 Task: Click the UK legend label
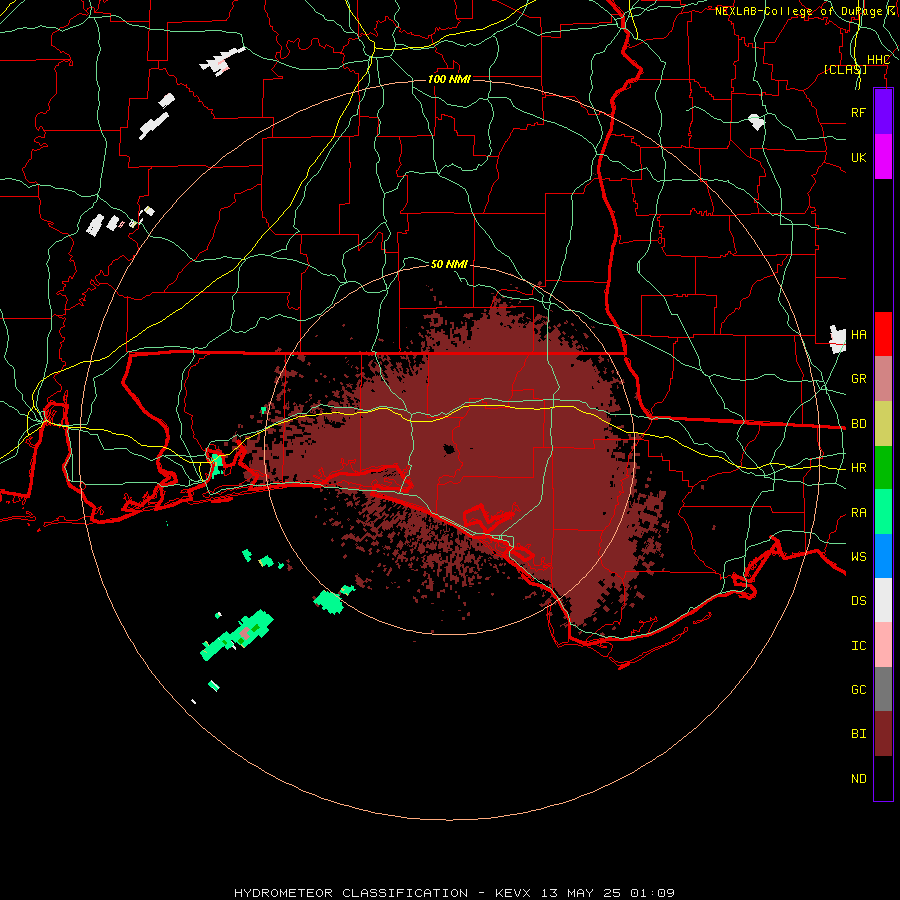(x=858, y=157)
